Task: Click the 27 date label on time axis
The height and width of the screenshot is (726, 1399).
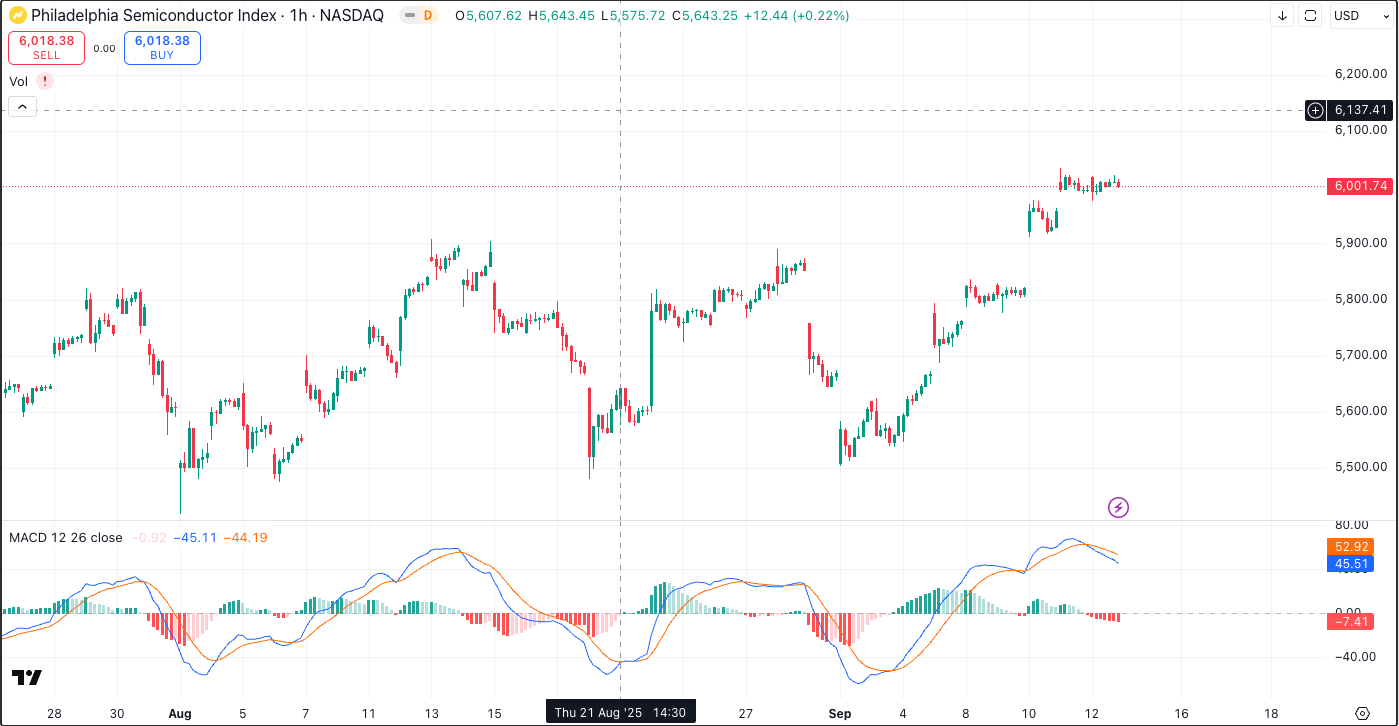Action: (x=746, y=714)
